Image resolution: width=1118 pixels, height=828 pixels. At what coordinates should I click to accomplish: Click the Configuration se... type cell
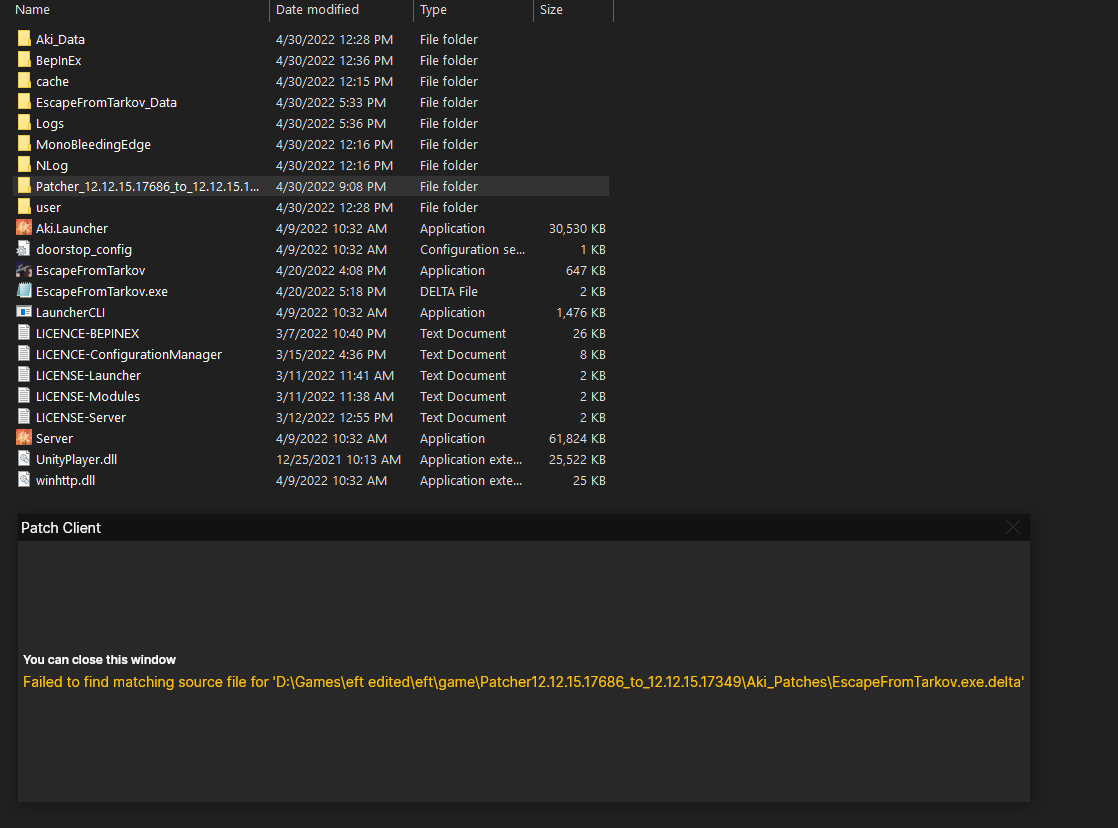(x=472, y=250)
